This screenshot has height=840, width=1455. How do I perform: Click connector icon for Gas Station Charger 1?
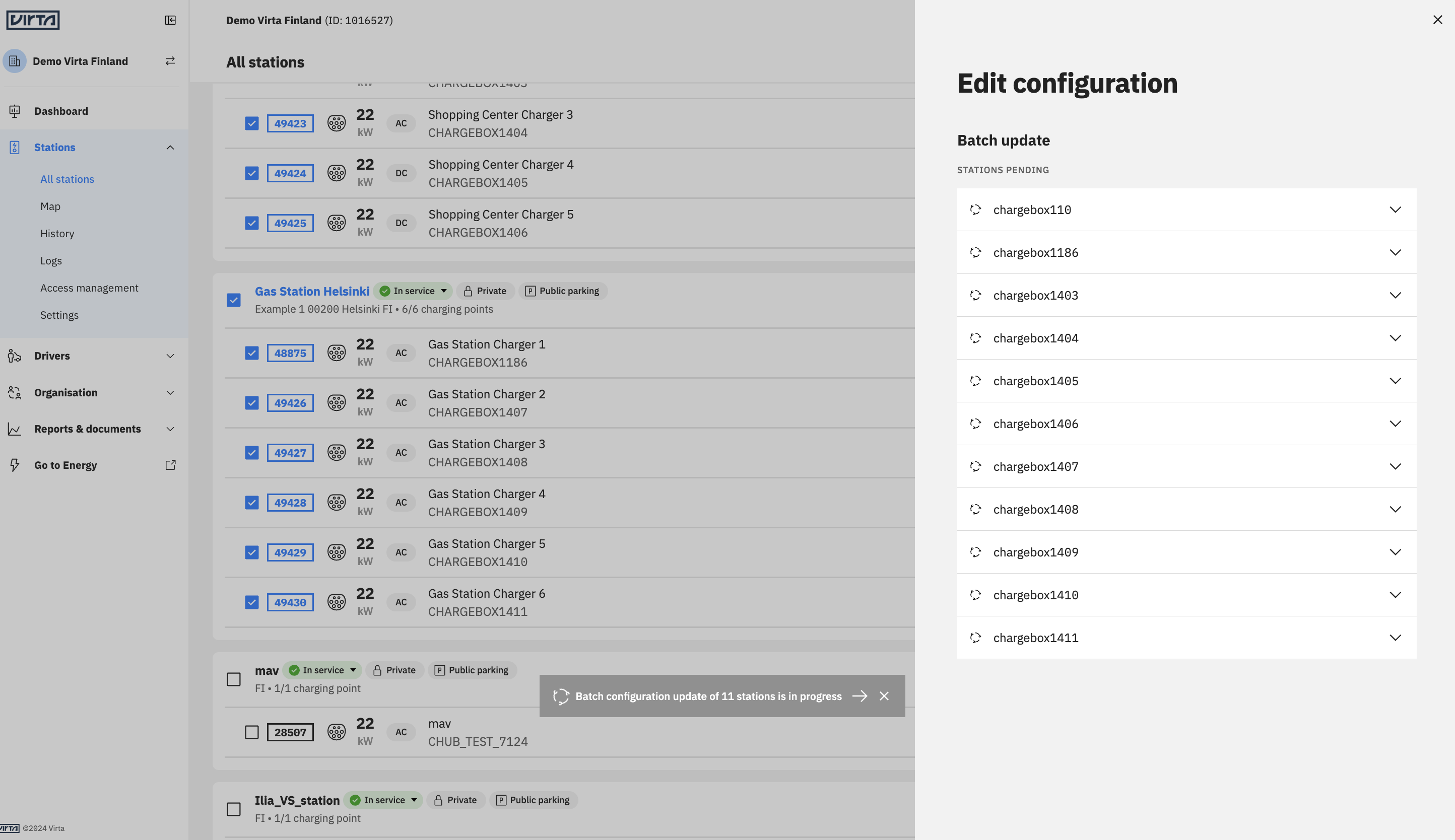[x=337, y=353]
